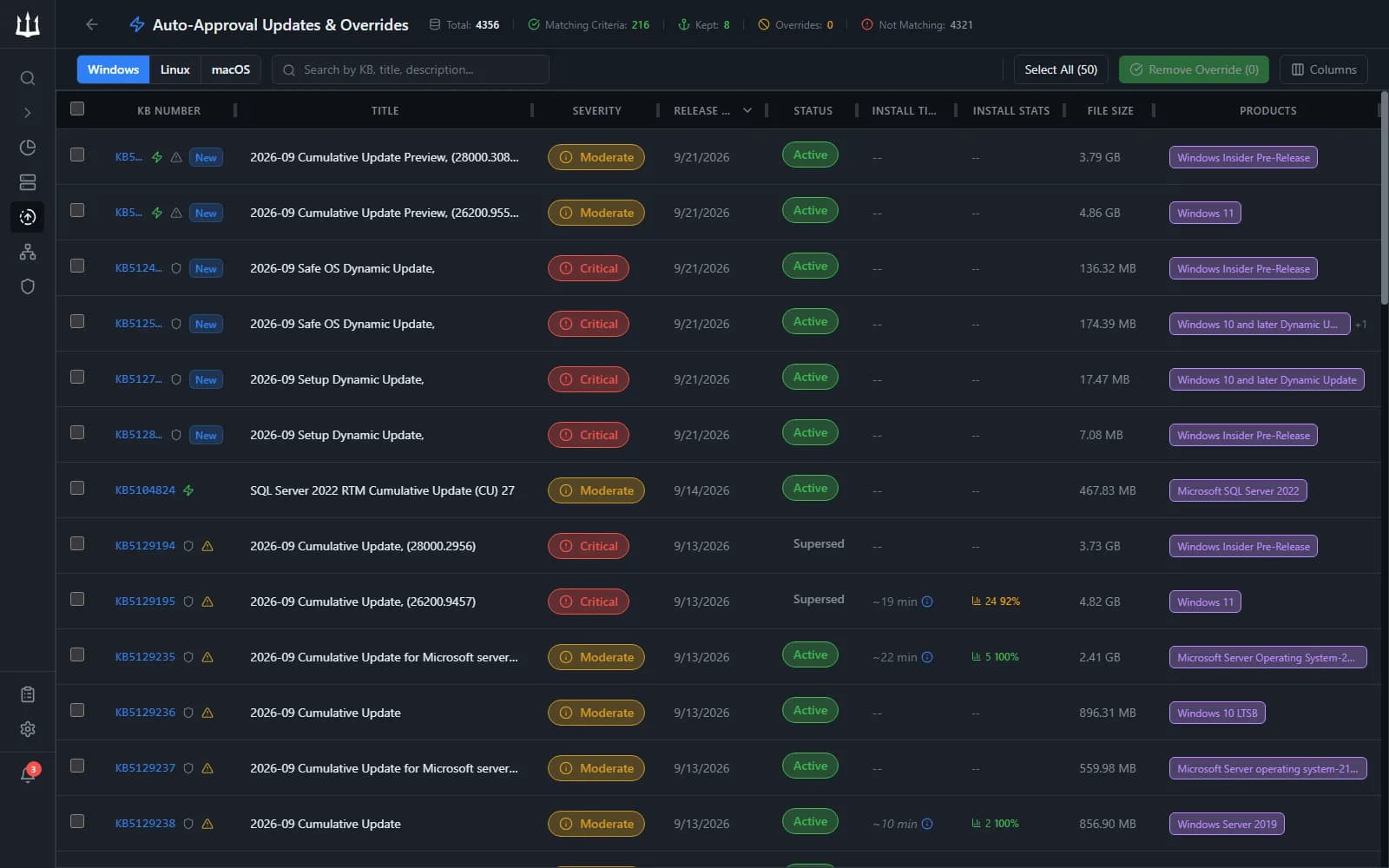
Task: Click the Microsoft SQL Server 2022 product tag
Action: (1238, 490)
